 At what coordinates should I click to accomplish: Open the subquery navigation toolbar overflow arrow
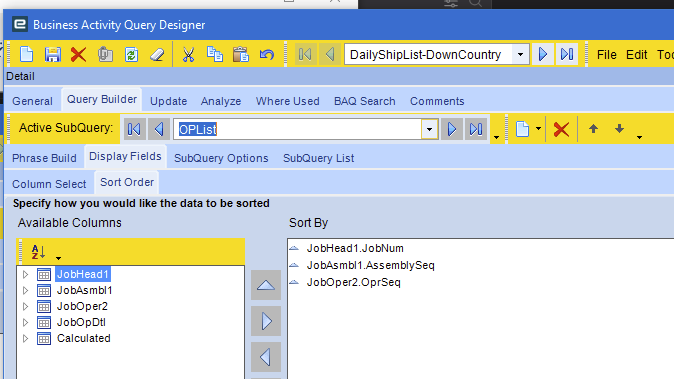496,137
